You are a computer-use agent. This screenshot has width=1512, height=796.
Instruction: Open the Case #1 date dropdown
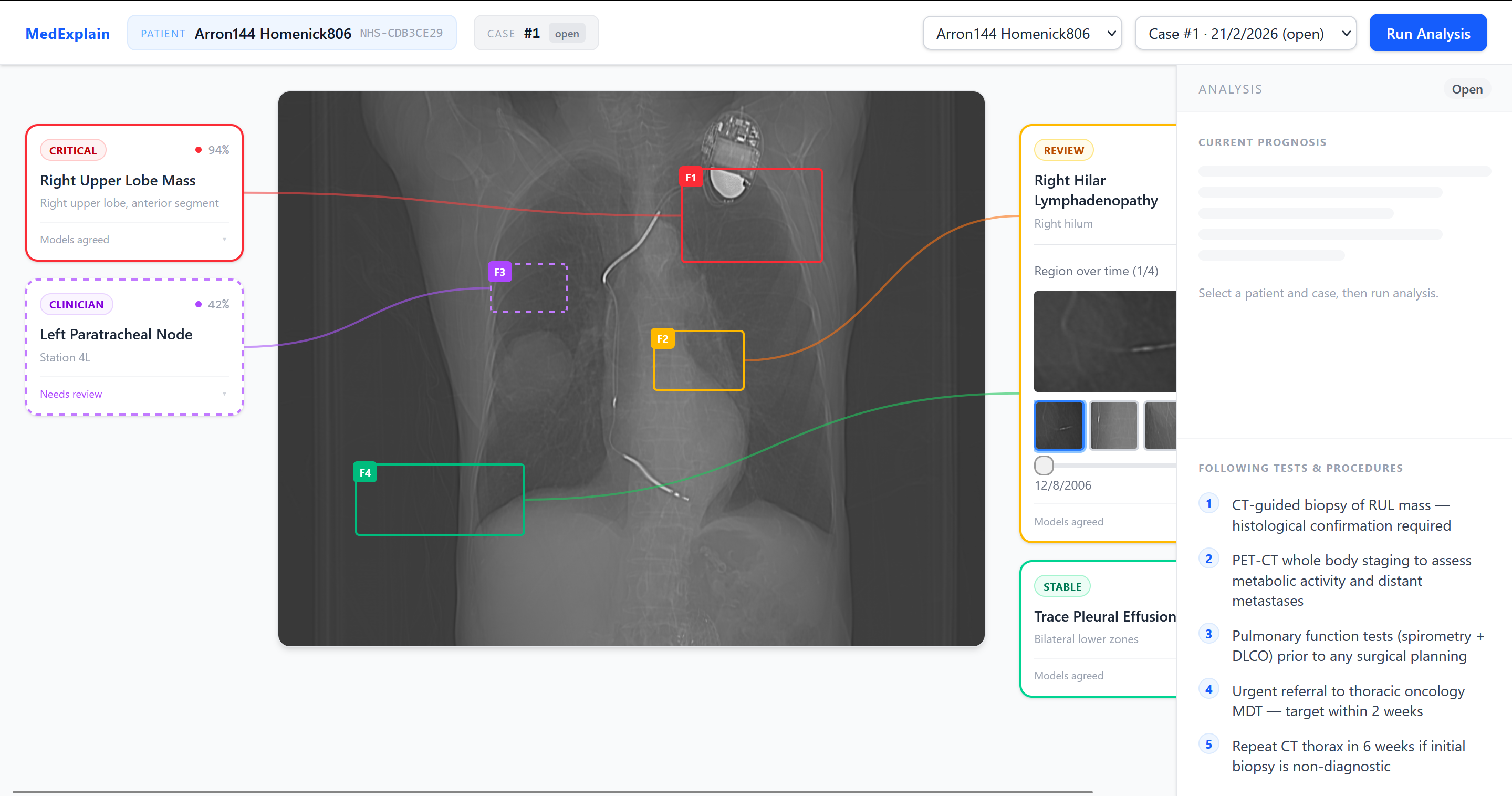(1245, 34)
